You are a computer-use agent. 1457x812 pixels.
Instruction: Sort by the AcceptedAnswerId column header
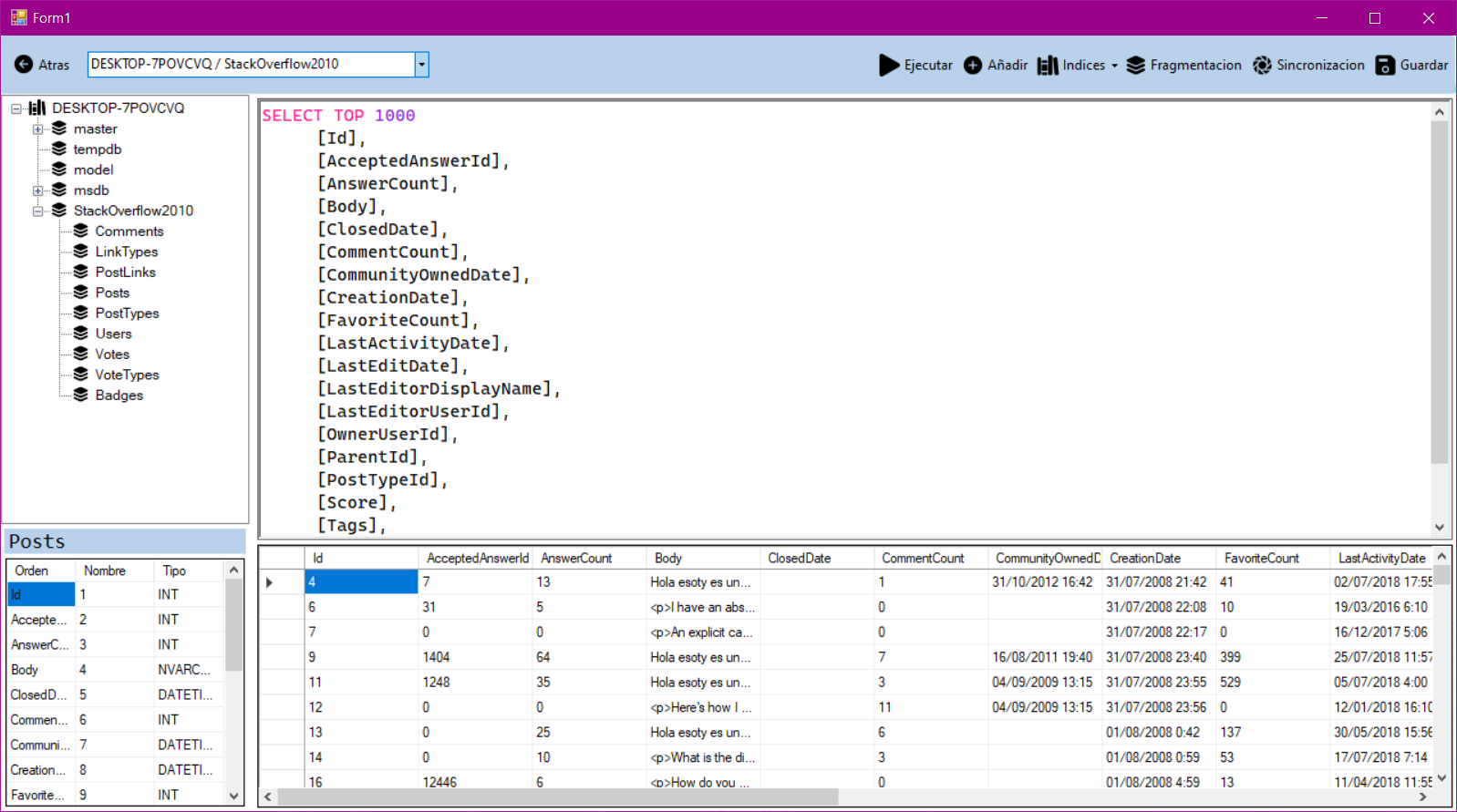click(475, 558)
